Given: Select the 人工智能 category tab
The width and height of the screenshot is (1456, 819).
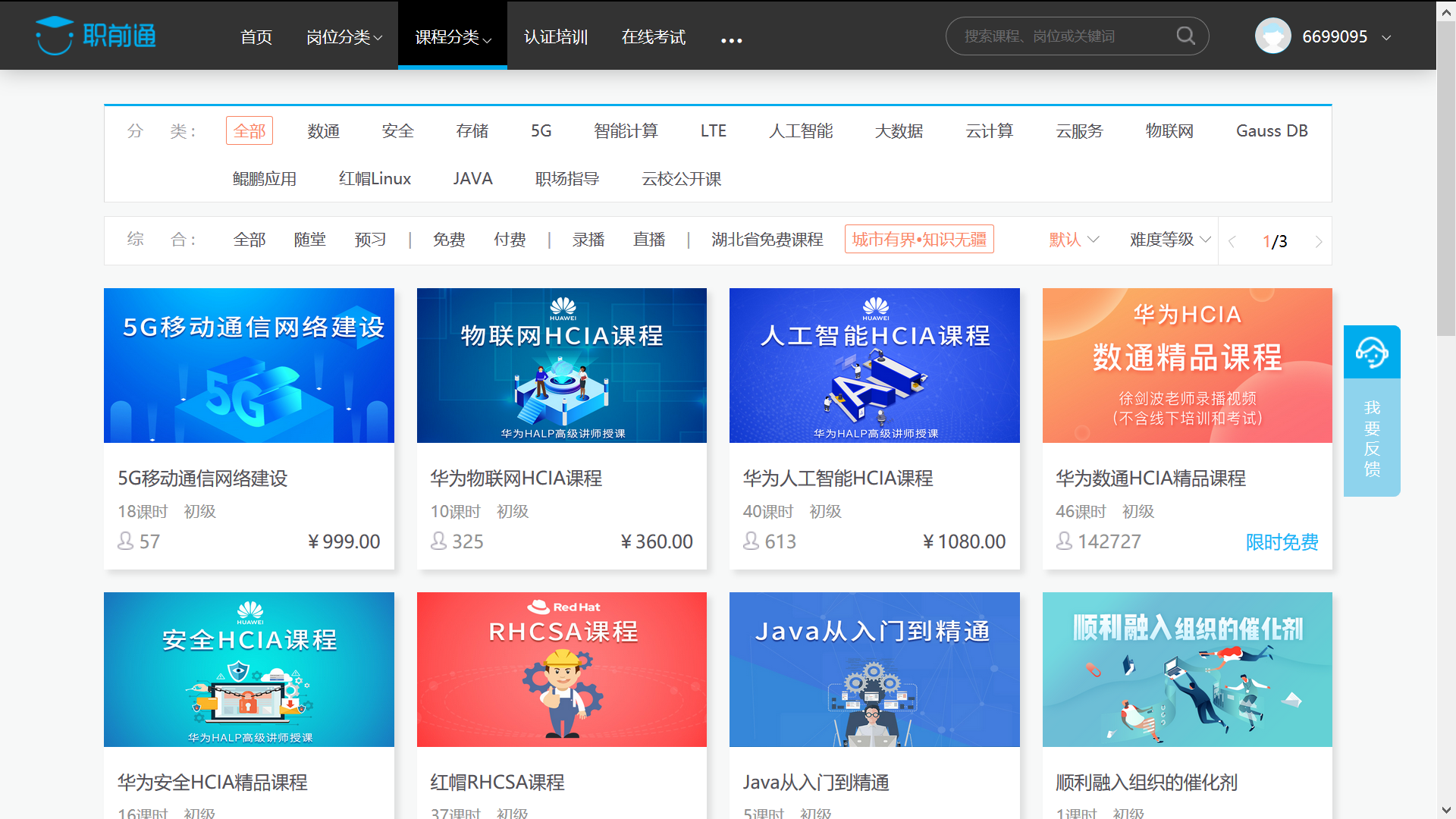Looking at the screenshot, I should click(801, 130).
